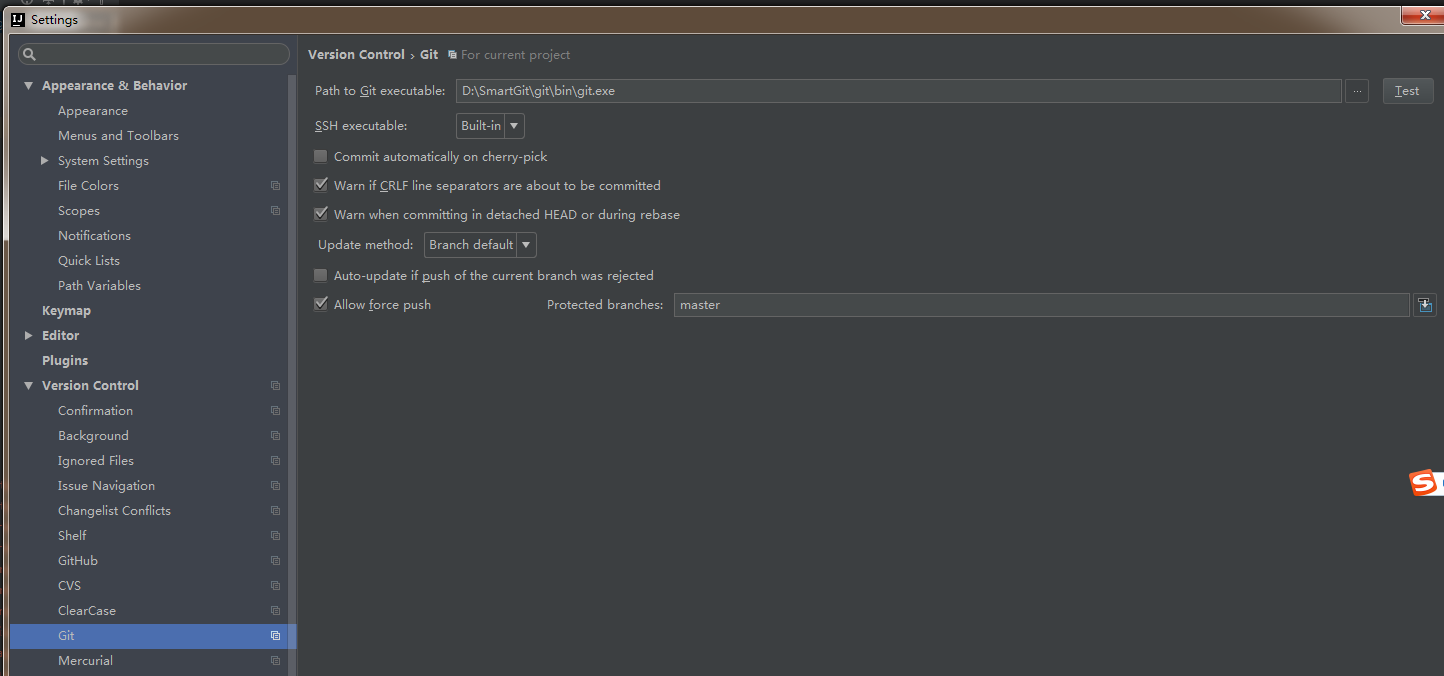
Task: Enable Auto-update if push was rejected
Action: (x=321, y=276)
